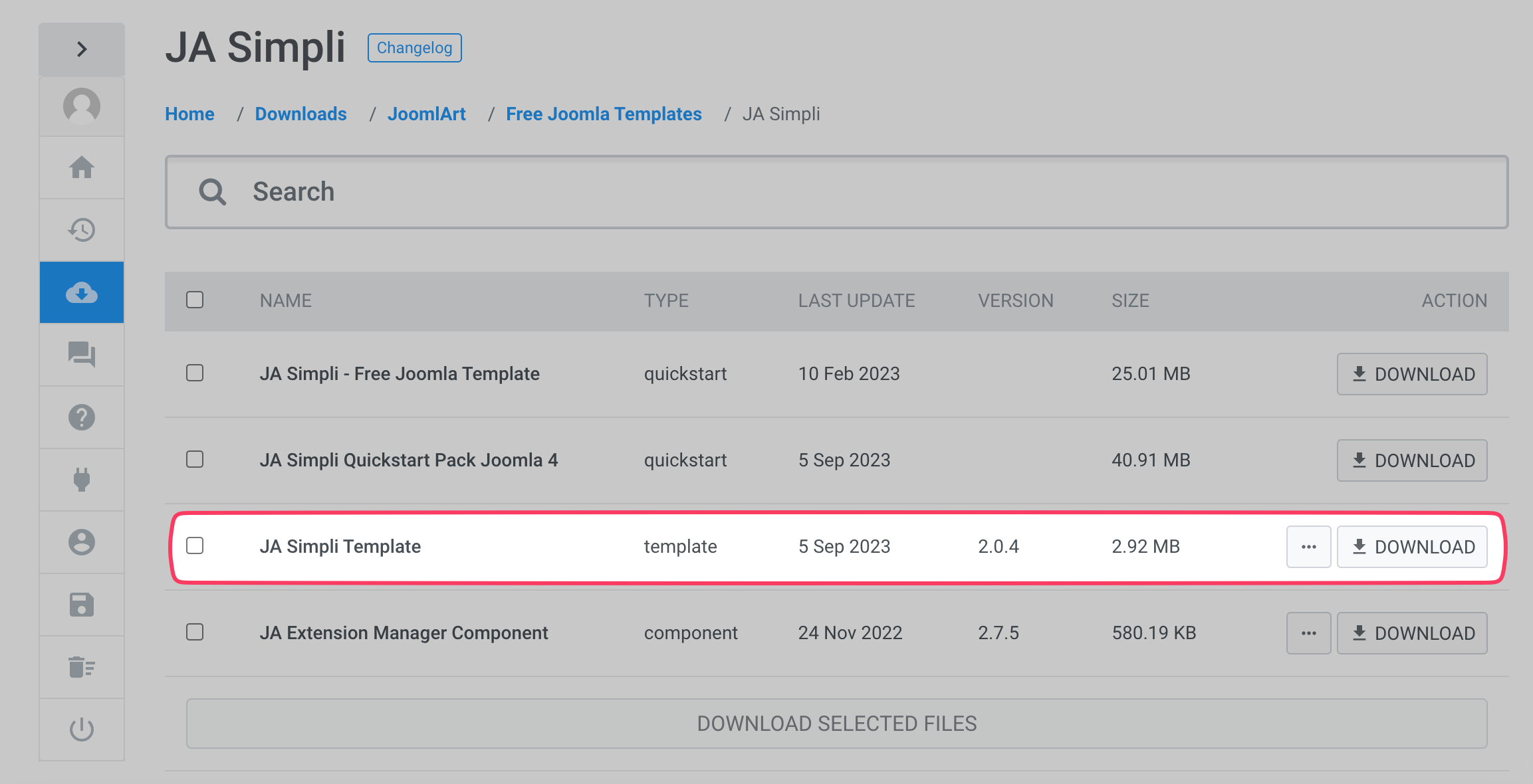This screenshot has width=1533, height=784.
Task: Open more options for JA Simpli Template
Action: 1308,547
